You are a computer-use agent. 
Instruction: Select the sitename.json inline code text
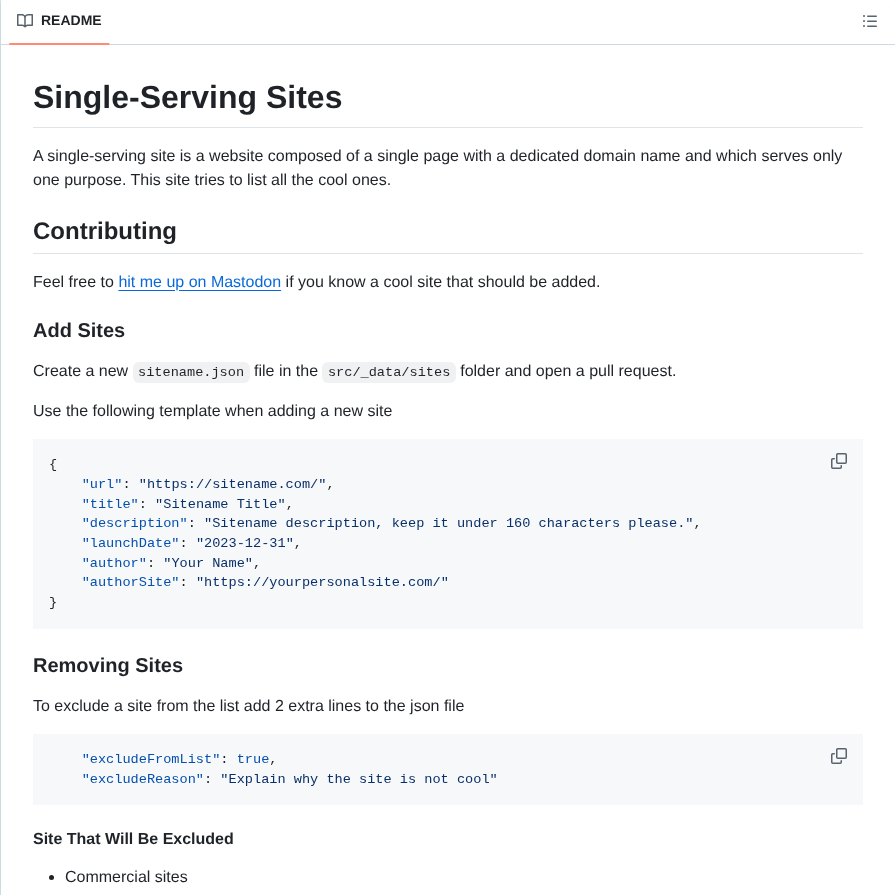click(x=191, y=371)
